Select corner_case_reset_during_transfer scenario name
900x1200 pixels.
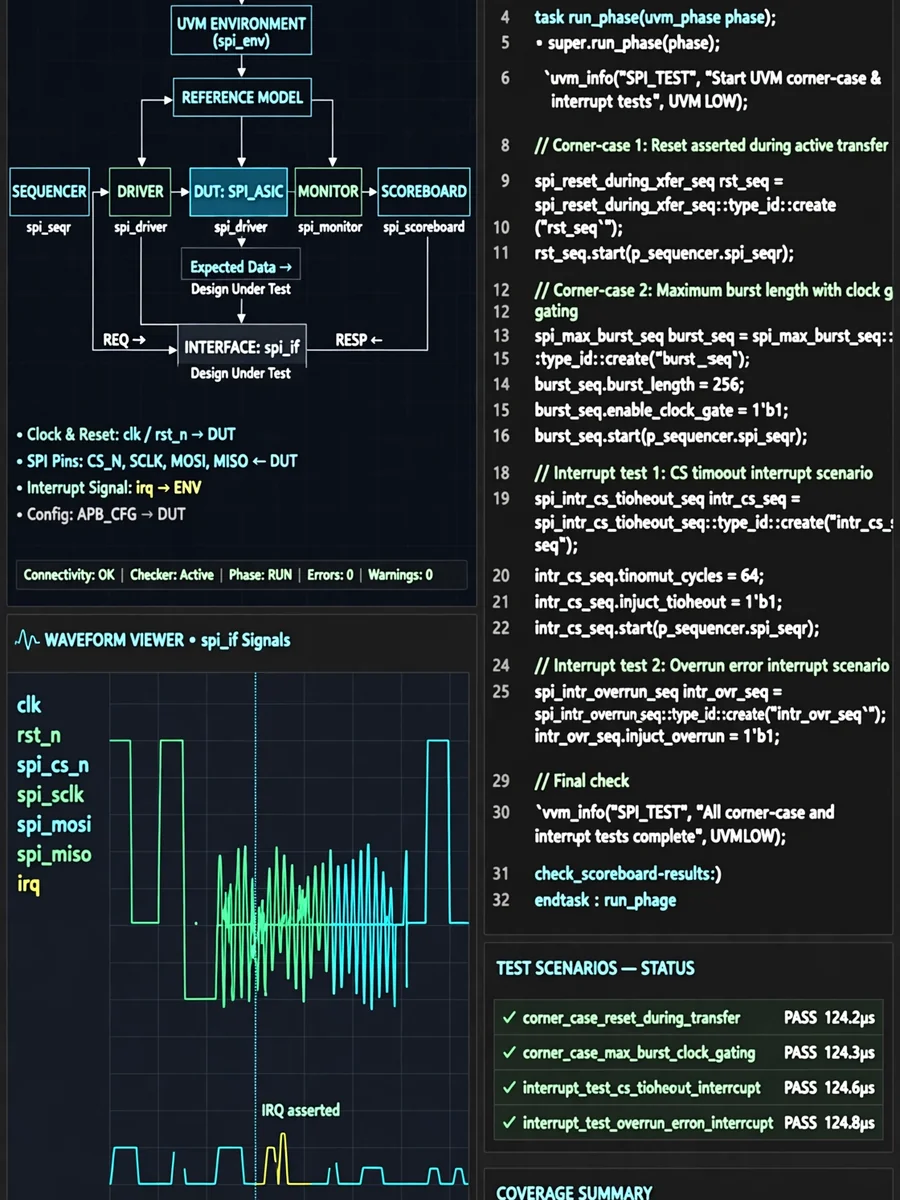click(631, 1018)
